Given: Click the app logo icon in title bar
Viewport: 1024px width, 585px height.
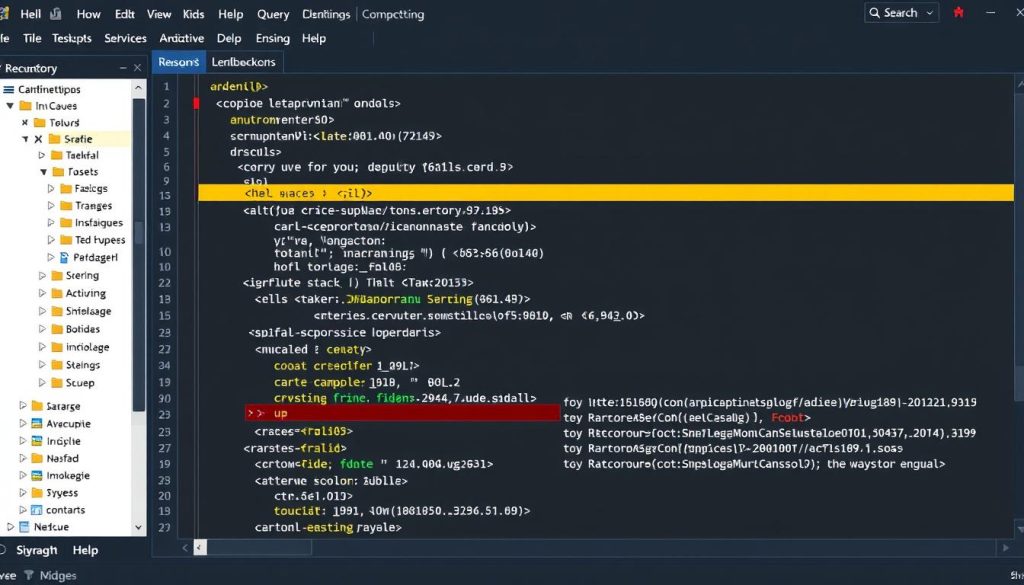Looking at the screenshot, I should click(4, 14).
